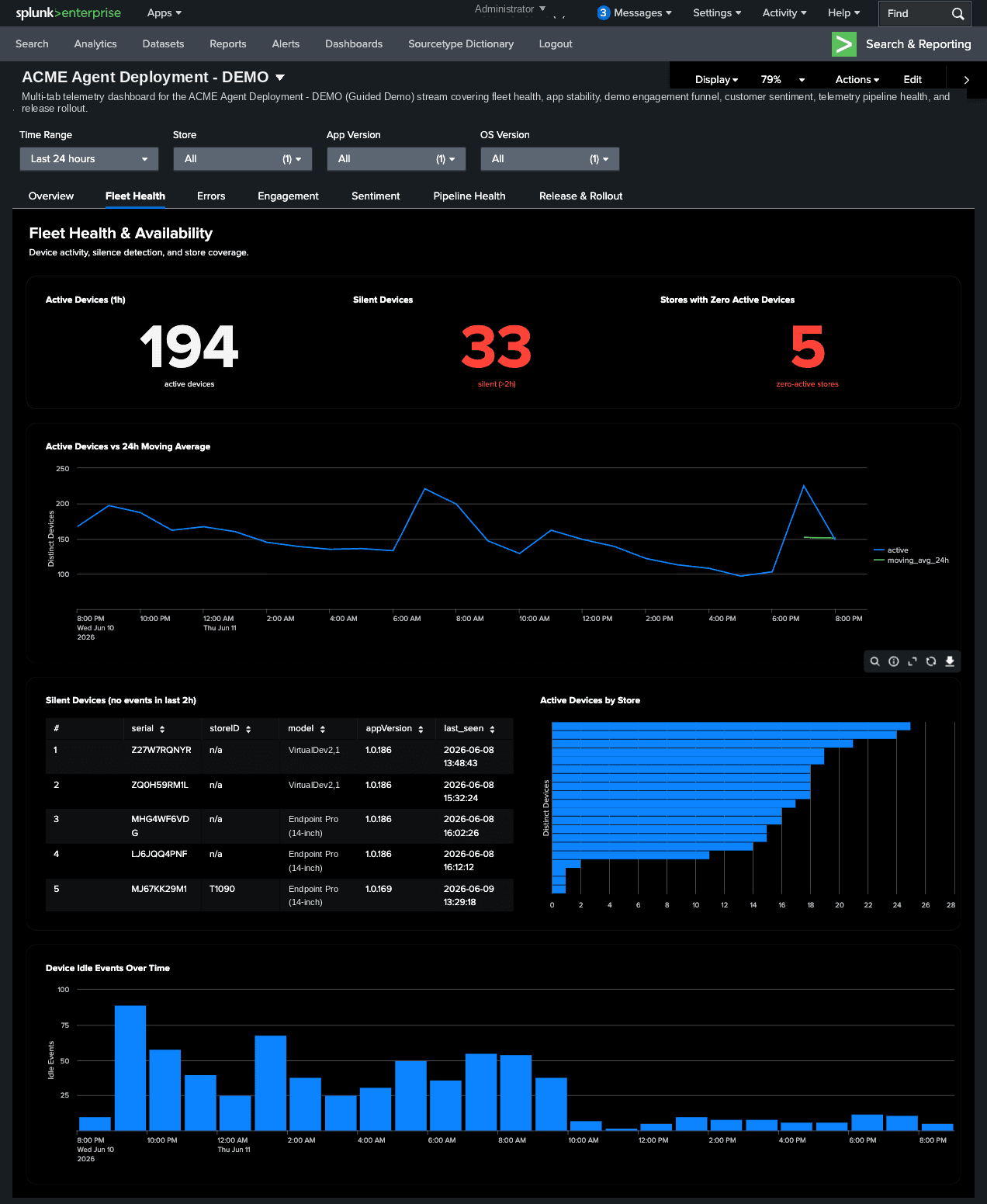Click the 5 zero-active stores value

808,347
